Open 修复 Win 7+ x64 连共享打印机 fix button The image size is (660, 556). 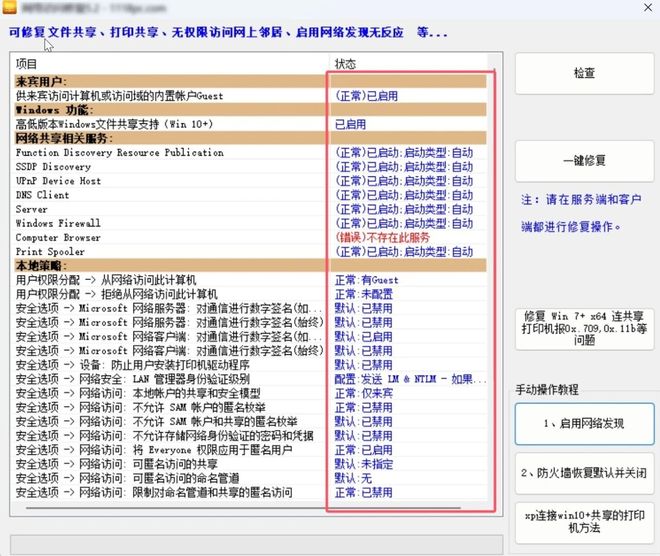pyautogui.click(x=584, y=328)
